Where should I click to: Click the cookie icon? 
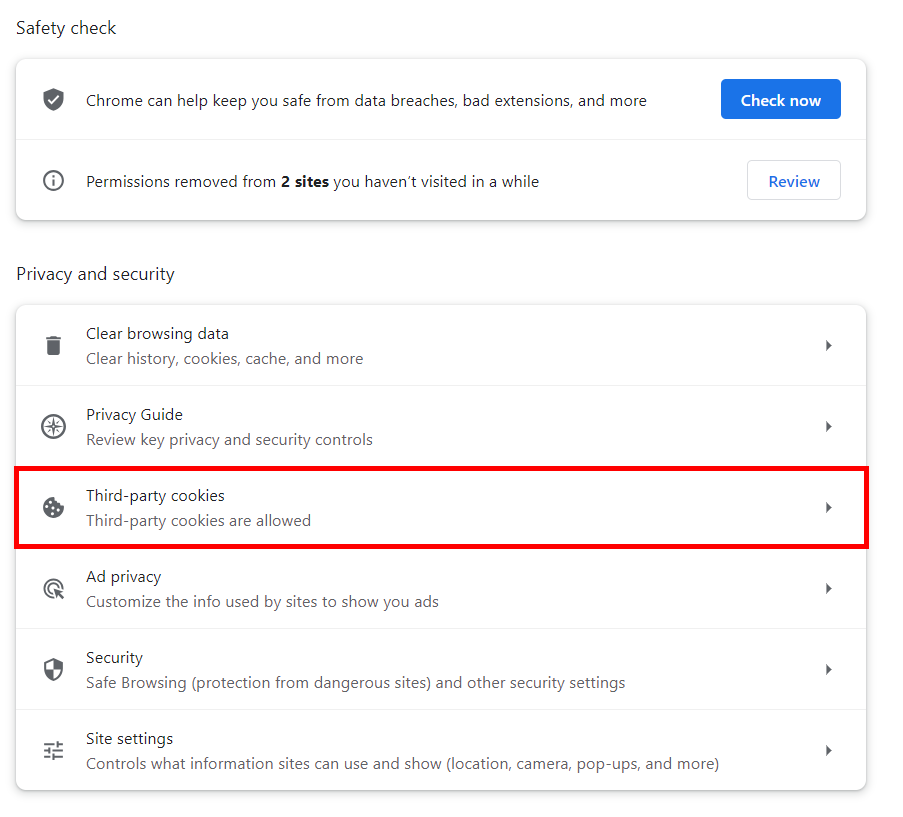[53, 508]
